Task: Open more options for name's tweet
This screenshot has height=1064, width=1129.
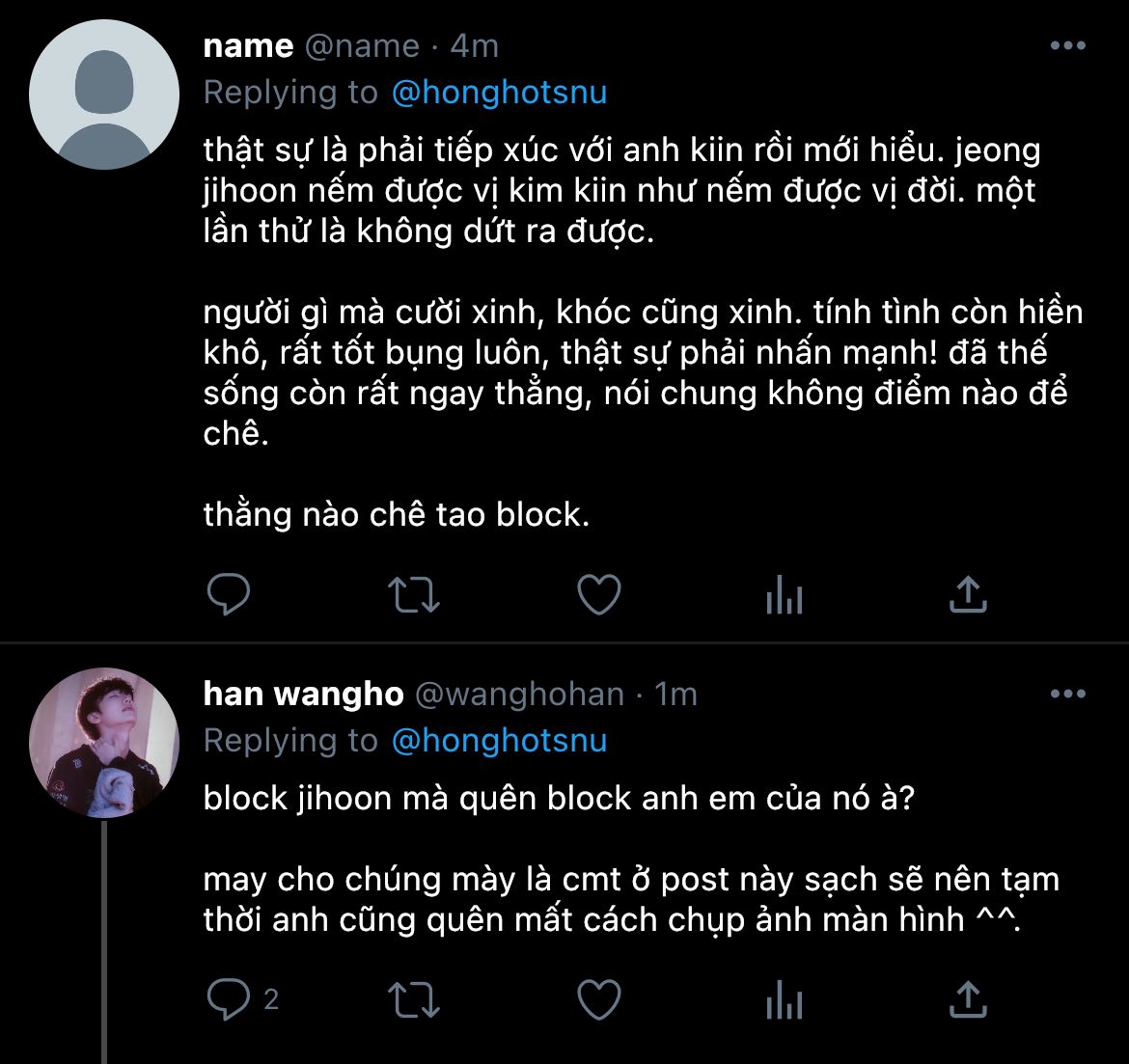Action: click(x=1067, y=46)
